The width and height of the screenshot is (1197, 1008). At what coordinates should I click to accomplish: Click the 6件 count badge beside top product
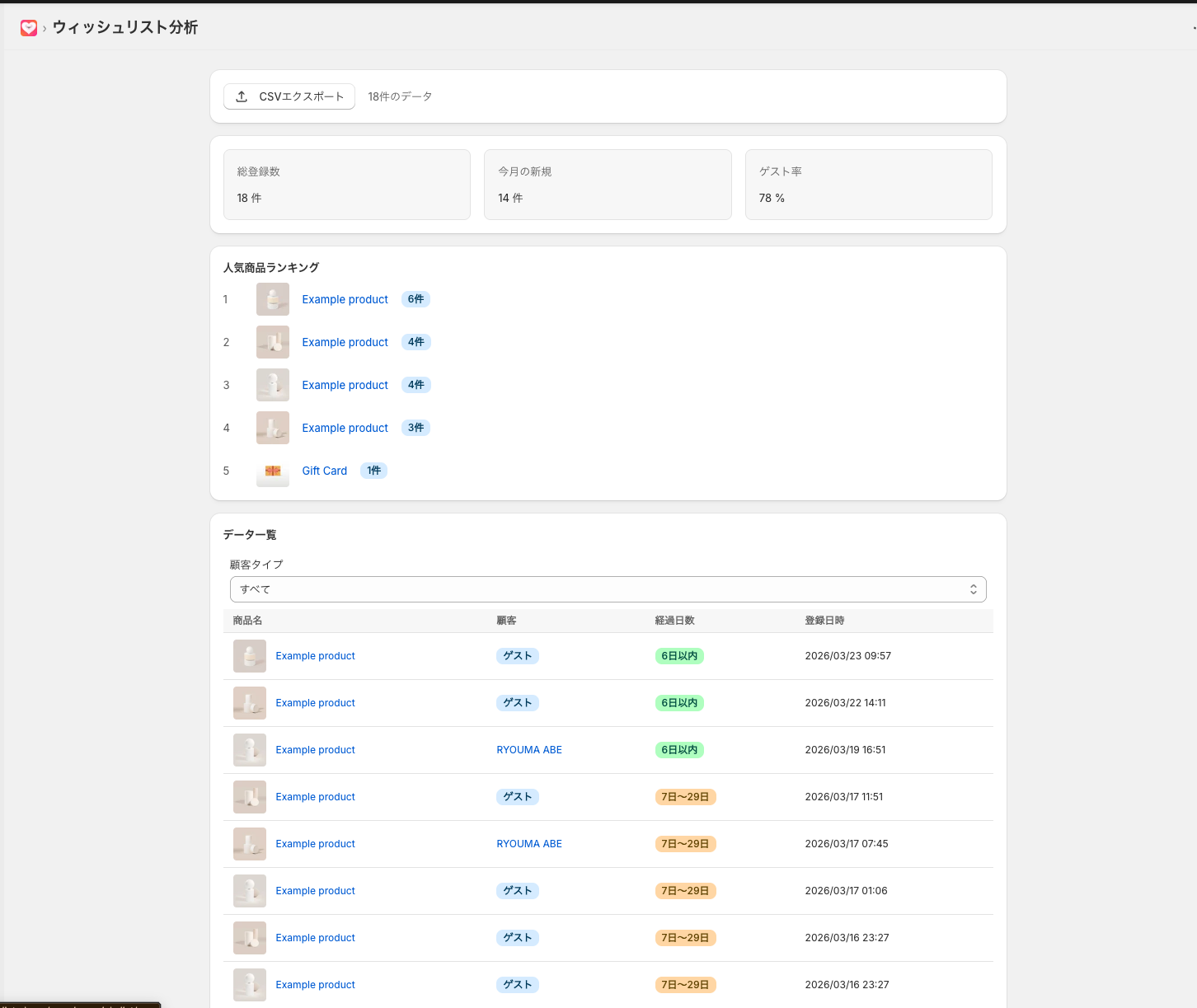point(415,299)
